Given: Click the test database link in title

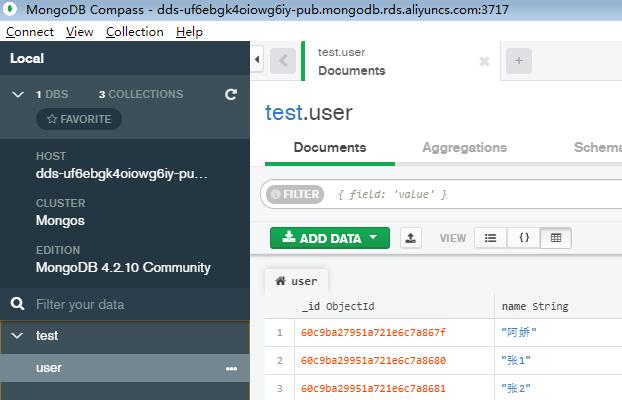Looking at the screenshot, I should point(284,112).
